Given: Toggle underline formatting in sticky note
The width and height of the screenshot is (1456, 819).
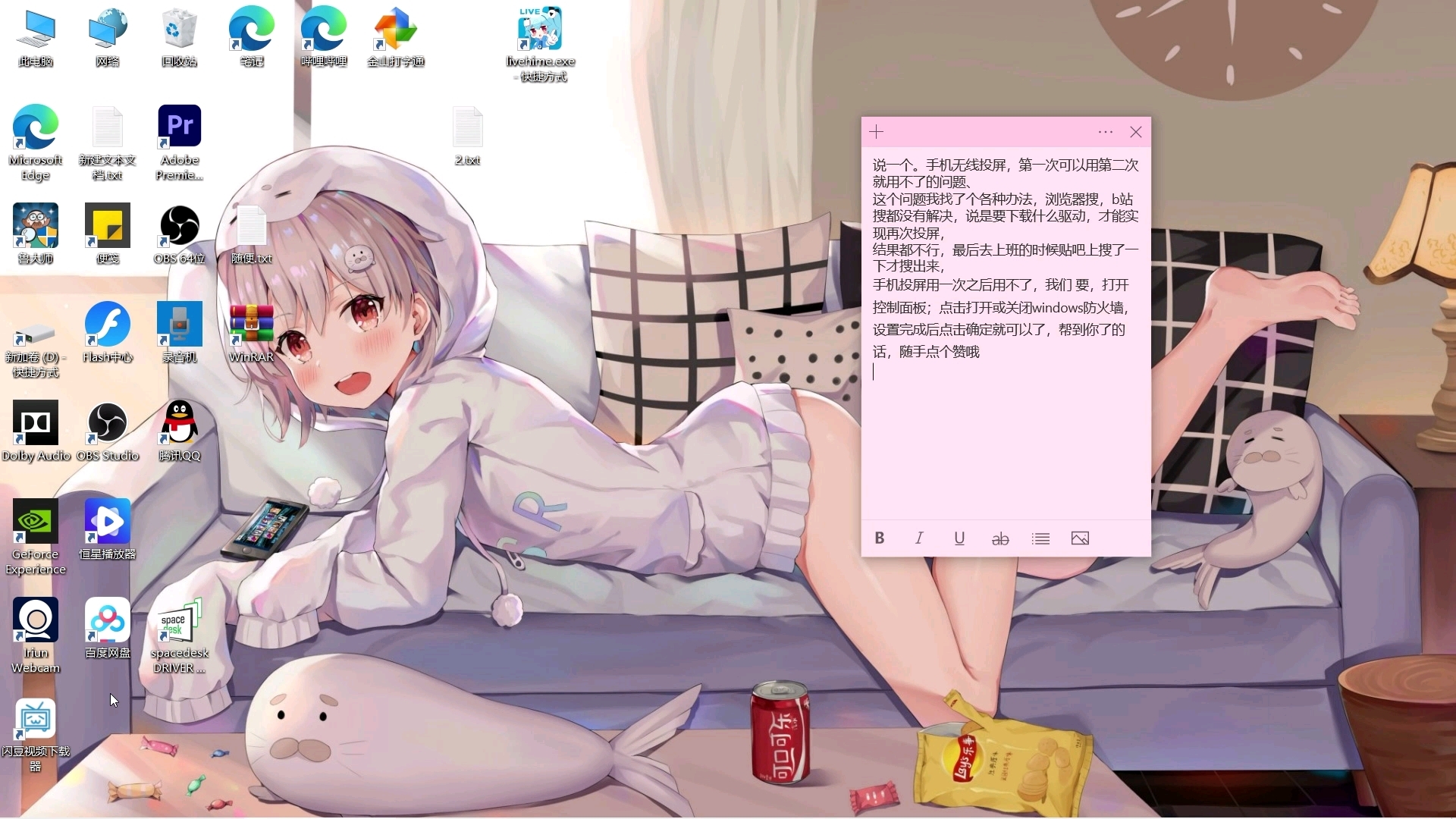Looking at the screenshot, I should [x=959, y=538].
